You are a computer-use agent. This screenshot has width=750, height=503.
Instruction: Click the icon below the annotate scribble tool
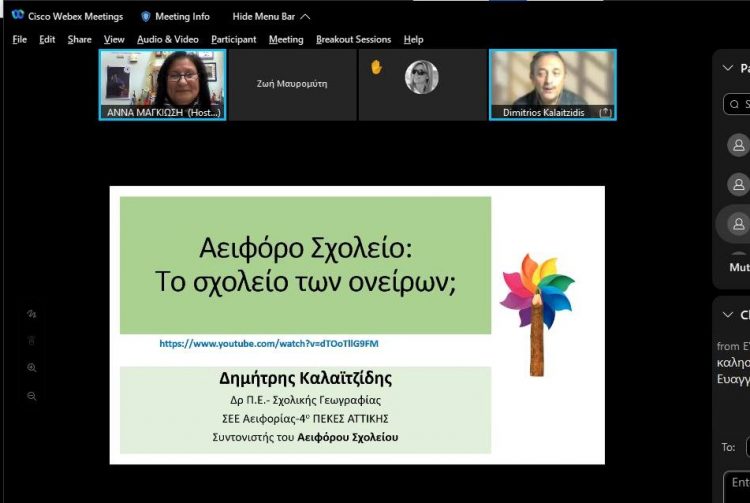pos(32,340)
